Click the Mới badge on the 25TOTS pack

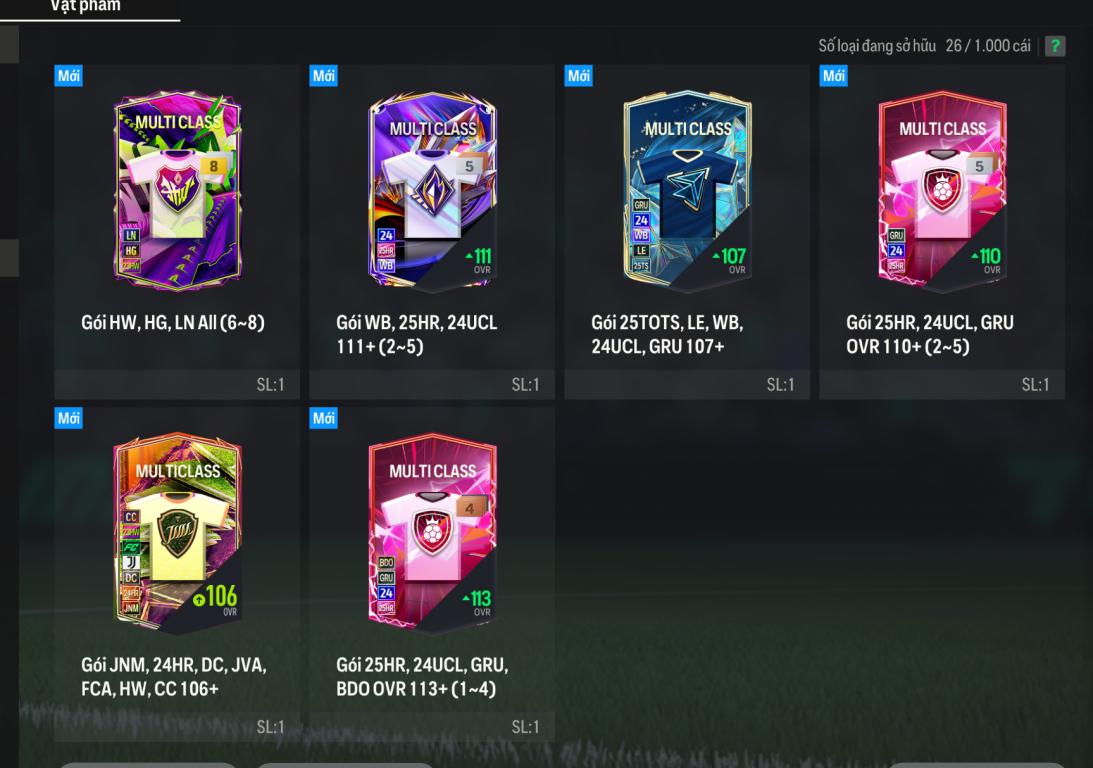pos(579,76)
